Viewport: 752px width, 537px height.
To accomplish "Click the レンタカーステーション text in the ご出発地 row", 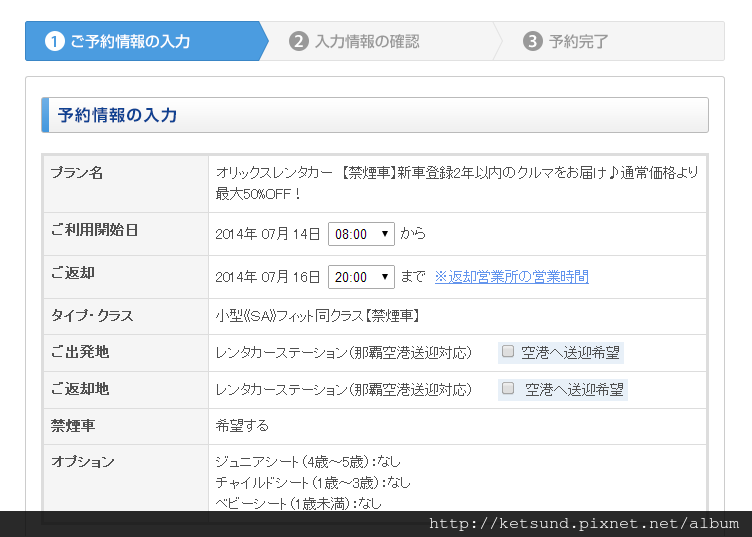I will tap(344, 353).
